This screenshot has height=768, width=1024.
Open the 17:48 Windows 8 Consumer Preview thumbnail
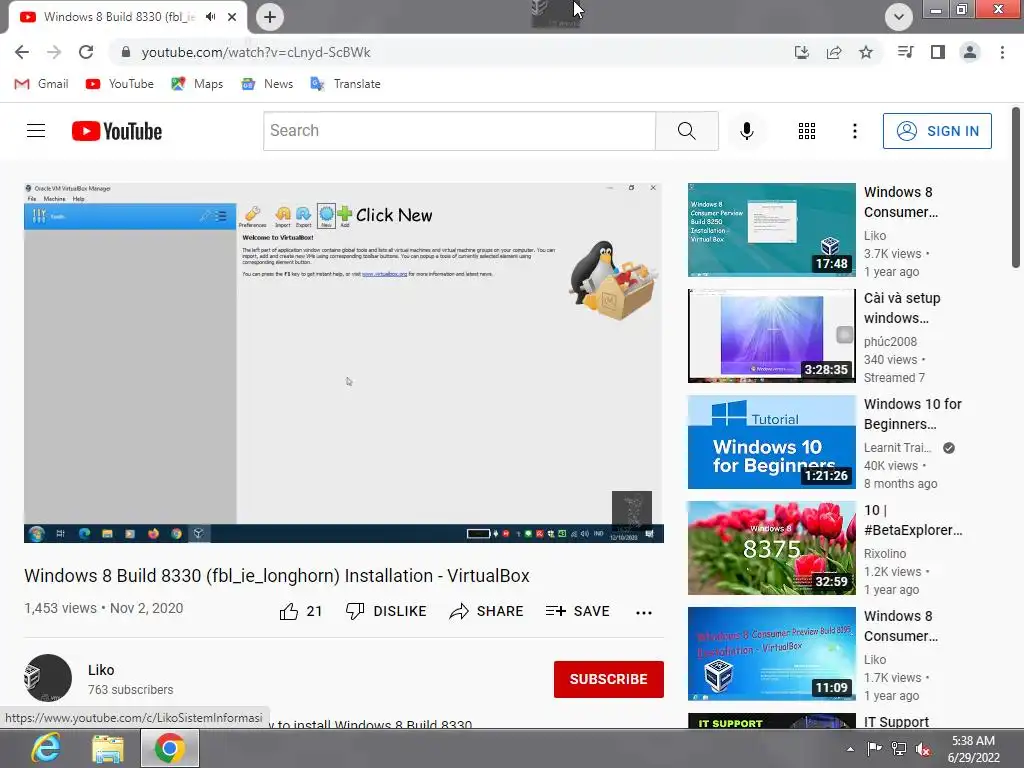coord(771,230)
